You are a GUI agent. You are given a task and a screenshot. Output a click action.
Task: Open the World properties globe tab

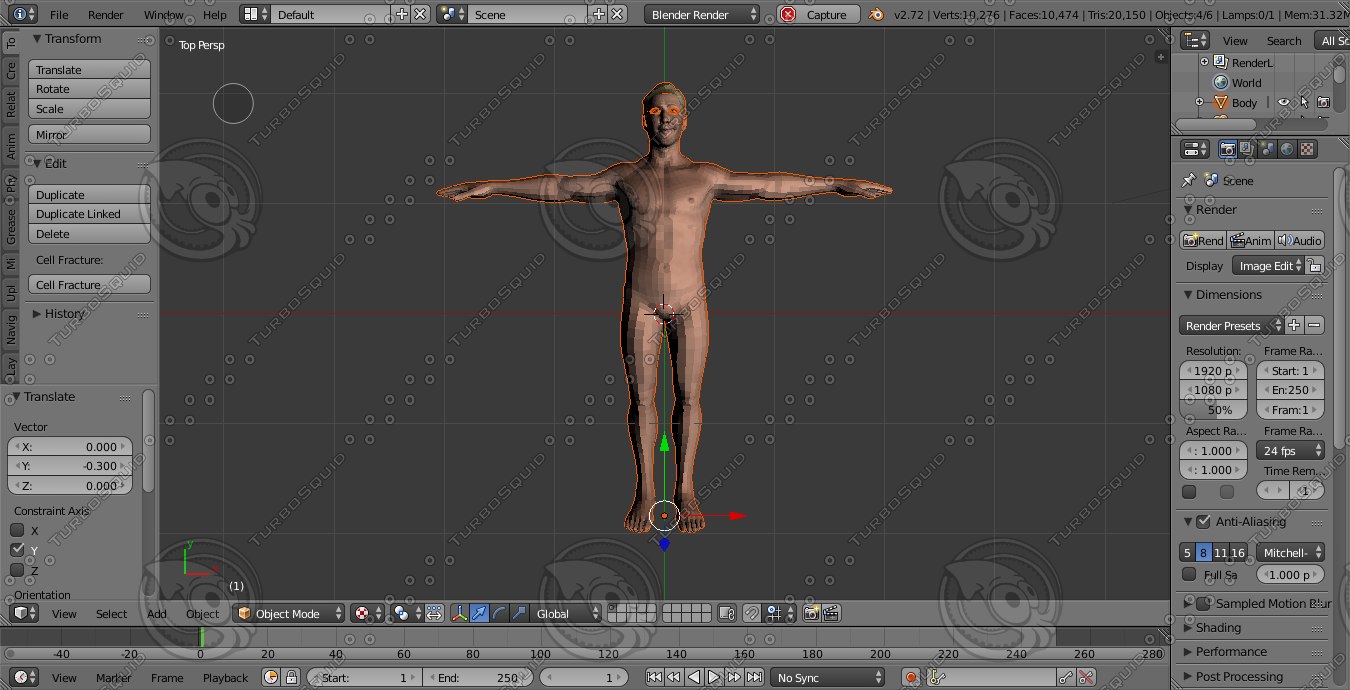(1286, 149)
